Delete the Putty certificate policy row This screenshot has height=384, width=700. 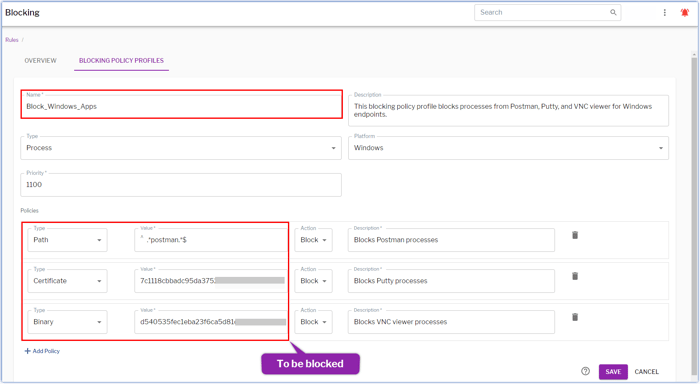(575, 276)
